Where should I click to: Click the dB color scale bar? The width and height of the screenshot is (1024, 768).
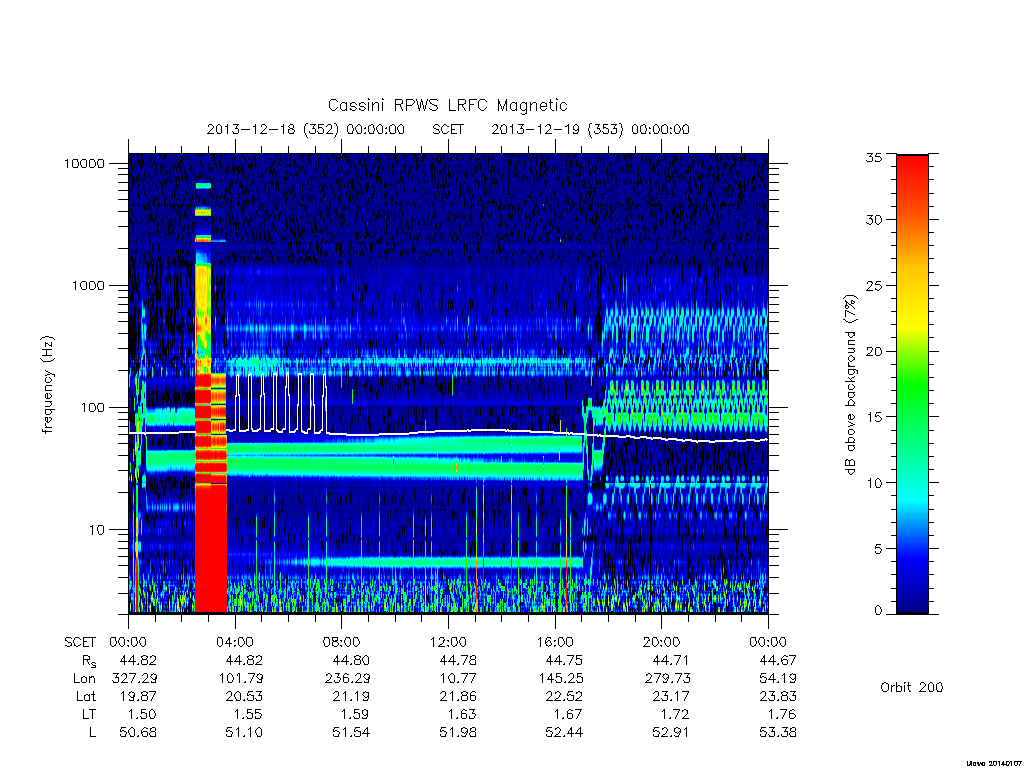(x=912, y=384)
